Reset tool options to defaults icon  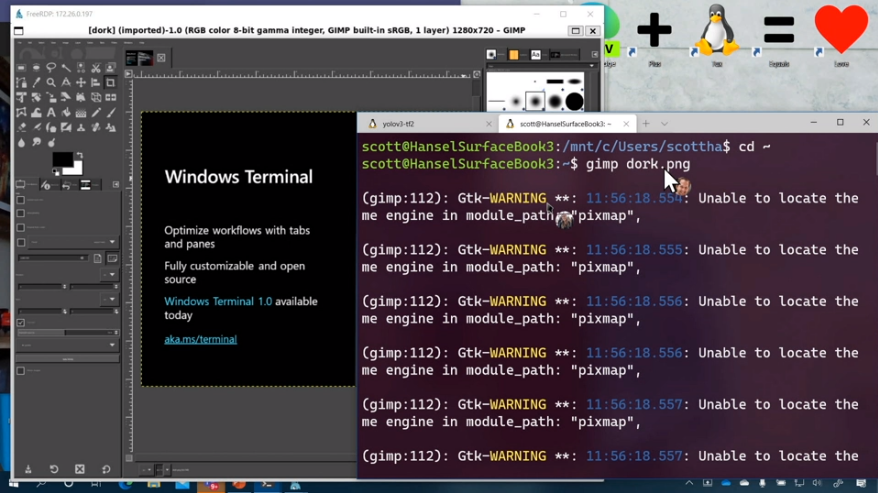pyautogui.click(x=106, y=469)
